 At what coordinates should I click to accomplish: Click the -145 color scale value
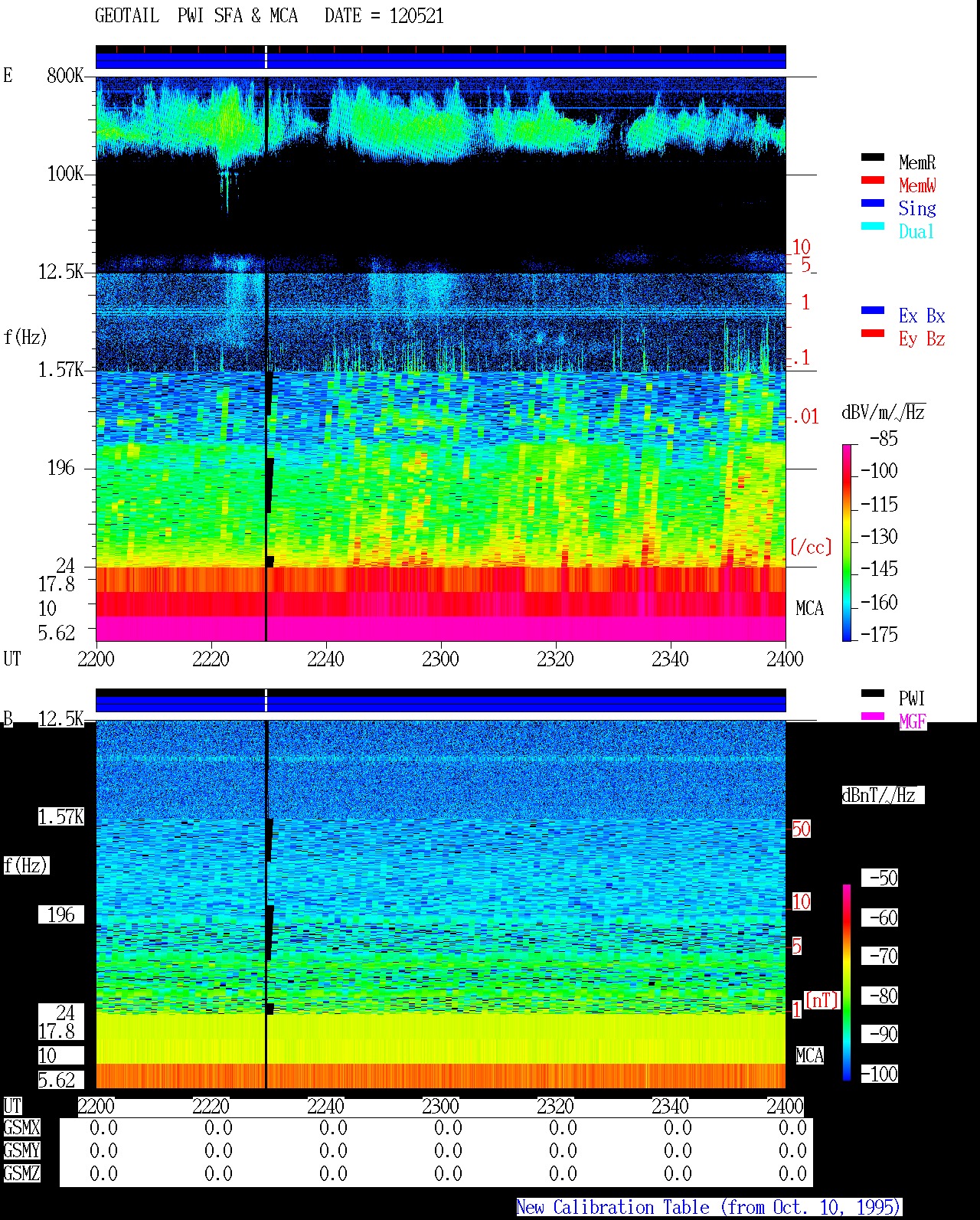(879, 569)
